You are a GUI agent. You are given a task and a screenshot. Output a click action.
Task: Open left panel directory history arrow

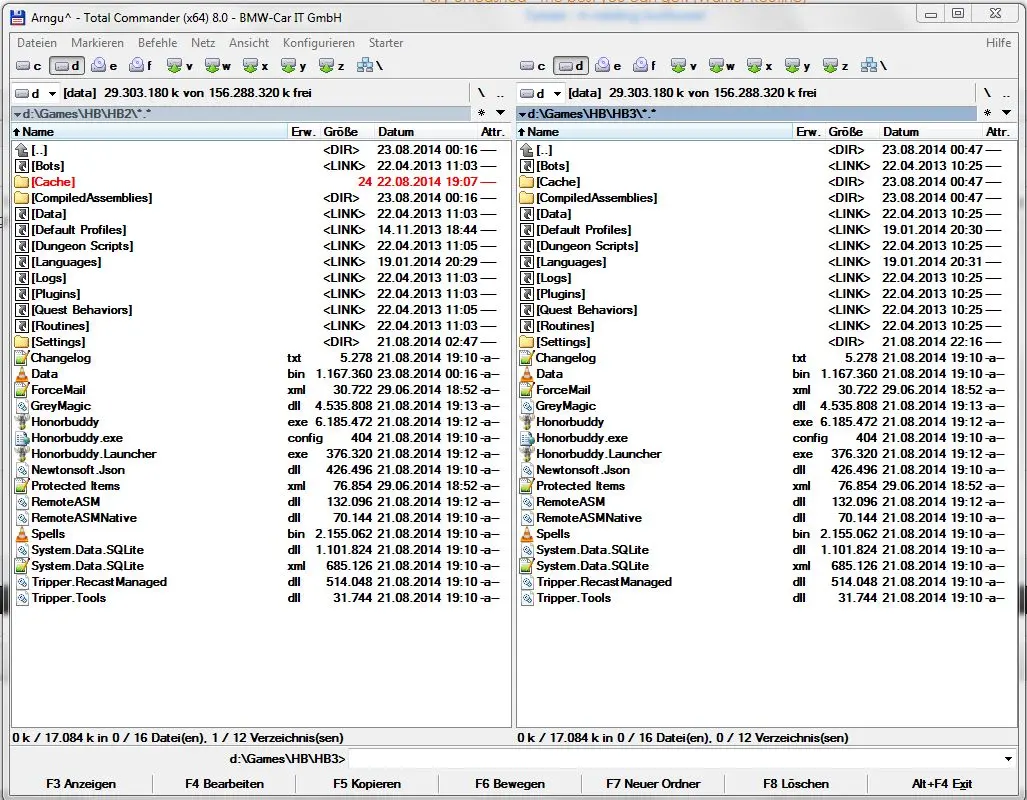500,113
